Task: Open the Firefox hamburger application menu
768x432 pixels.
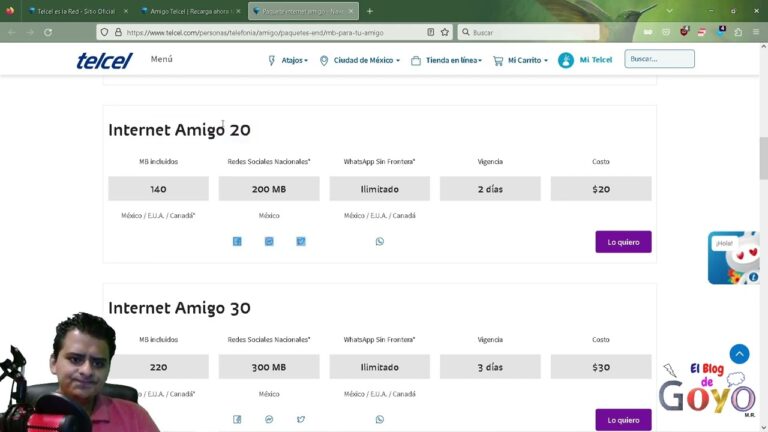Action: 756,32
